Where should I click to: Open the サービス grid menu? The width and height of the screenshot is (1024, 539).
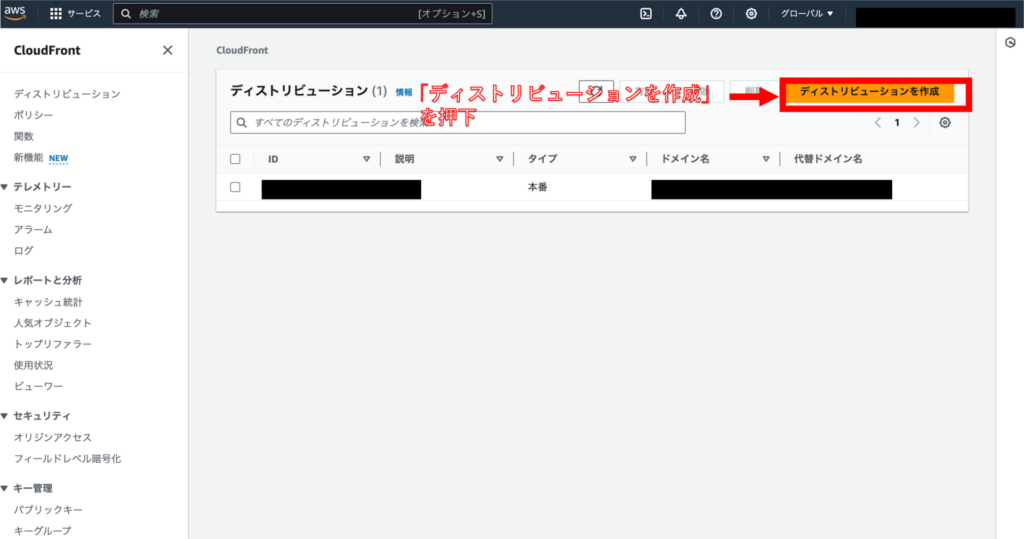pos(75,14)
